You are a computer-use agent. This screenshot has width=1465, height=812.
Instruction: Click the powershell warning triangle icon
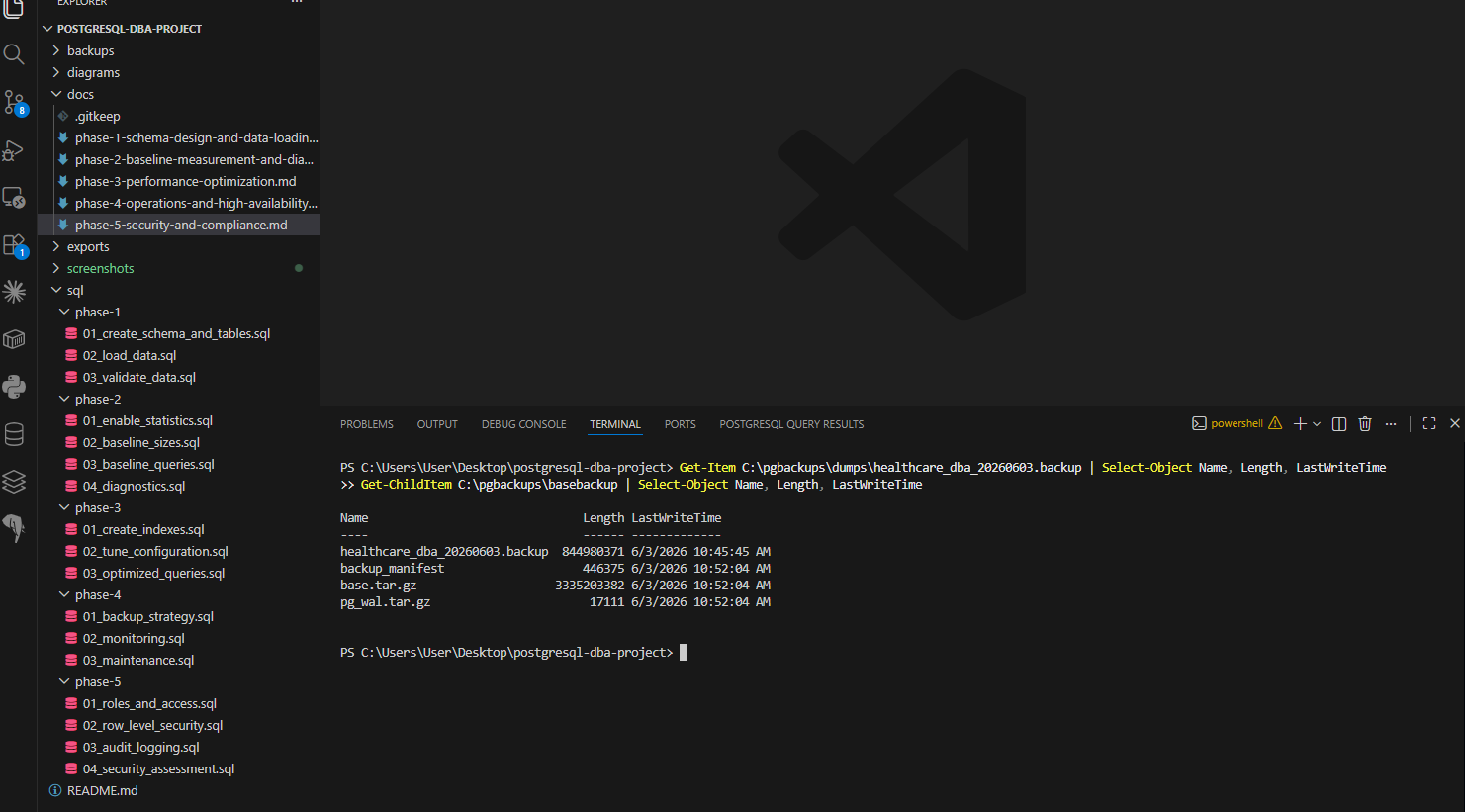point(1275,423)
